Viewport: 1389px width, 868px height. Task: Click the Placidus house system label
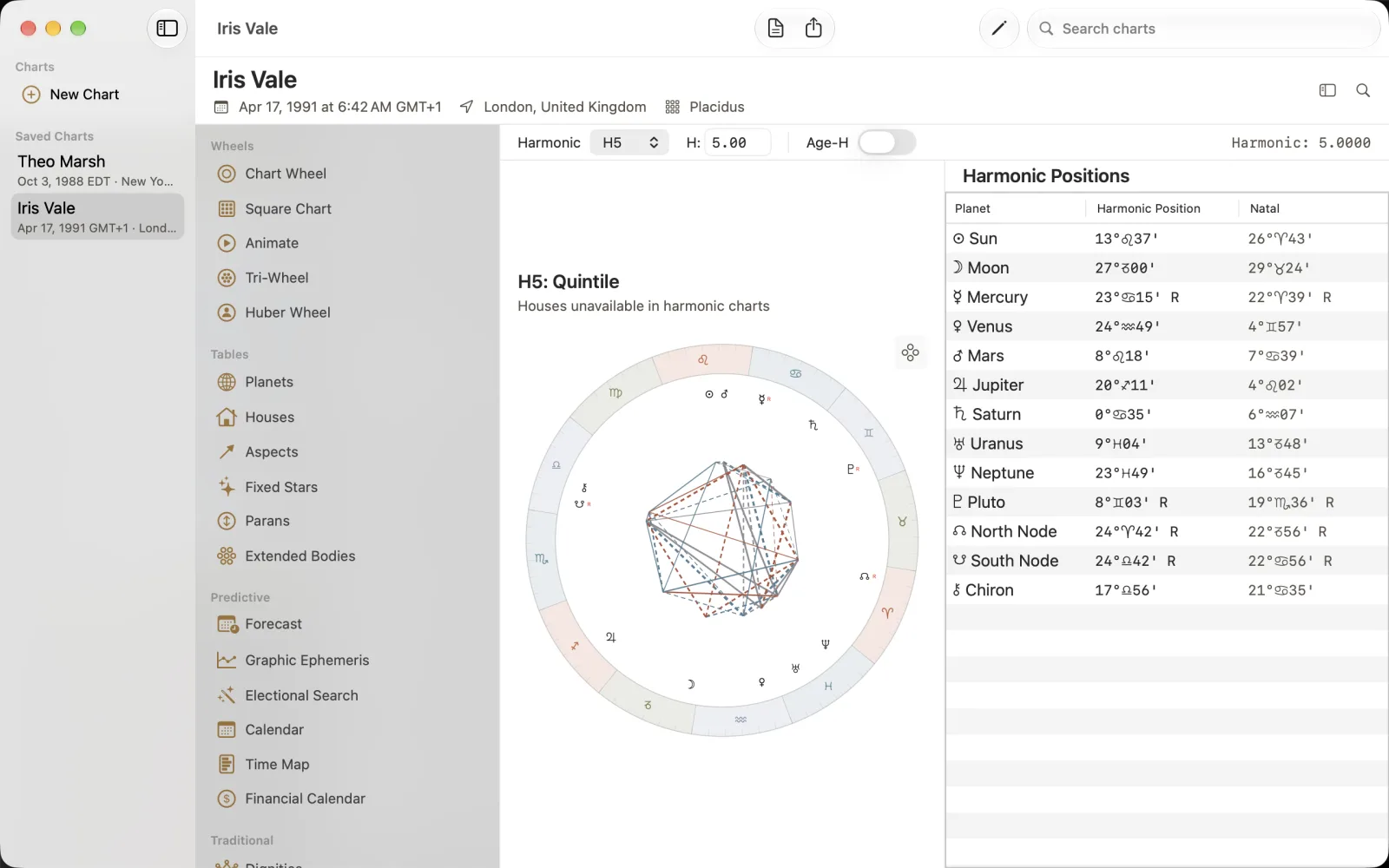click(x=716, y=107)
